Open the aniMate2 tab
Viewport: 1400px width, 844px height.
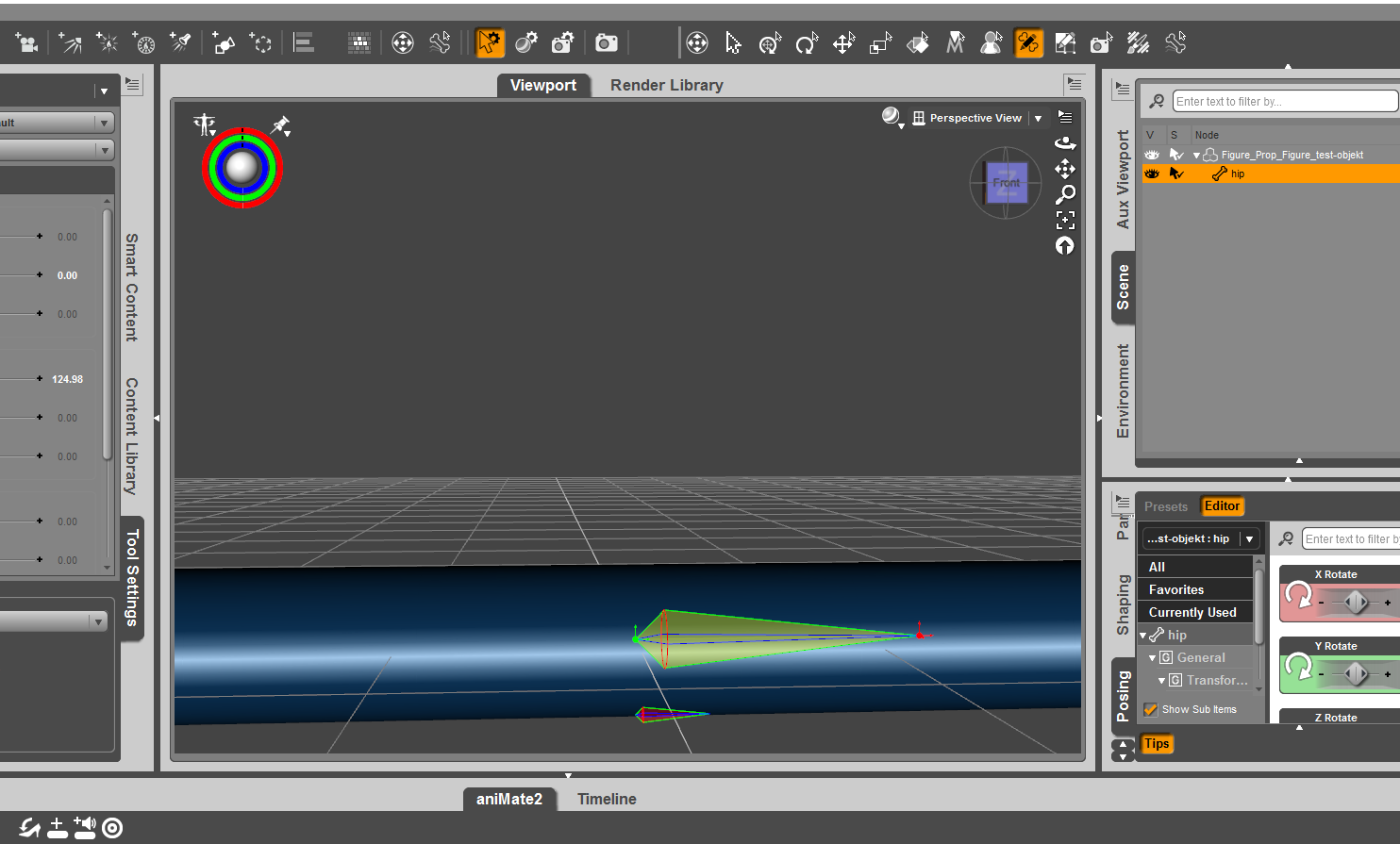509,799
